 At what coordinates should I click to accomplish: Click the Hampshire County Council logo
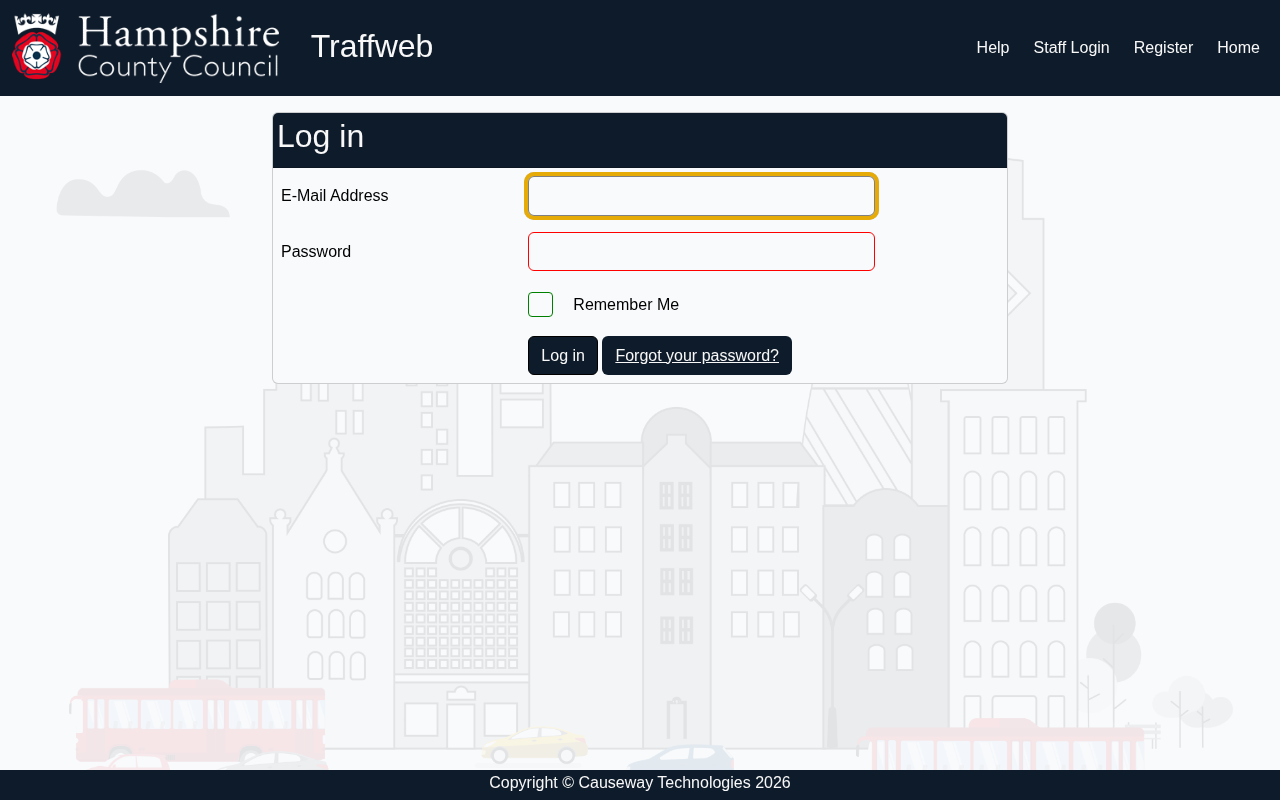point(146,47)
